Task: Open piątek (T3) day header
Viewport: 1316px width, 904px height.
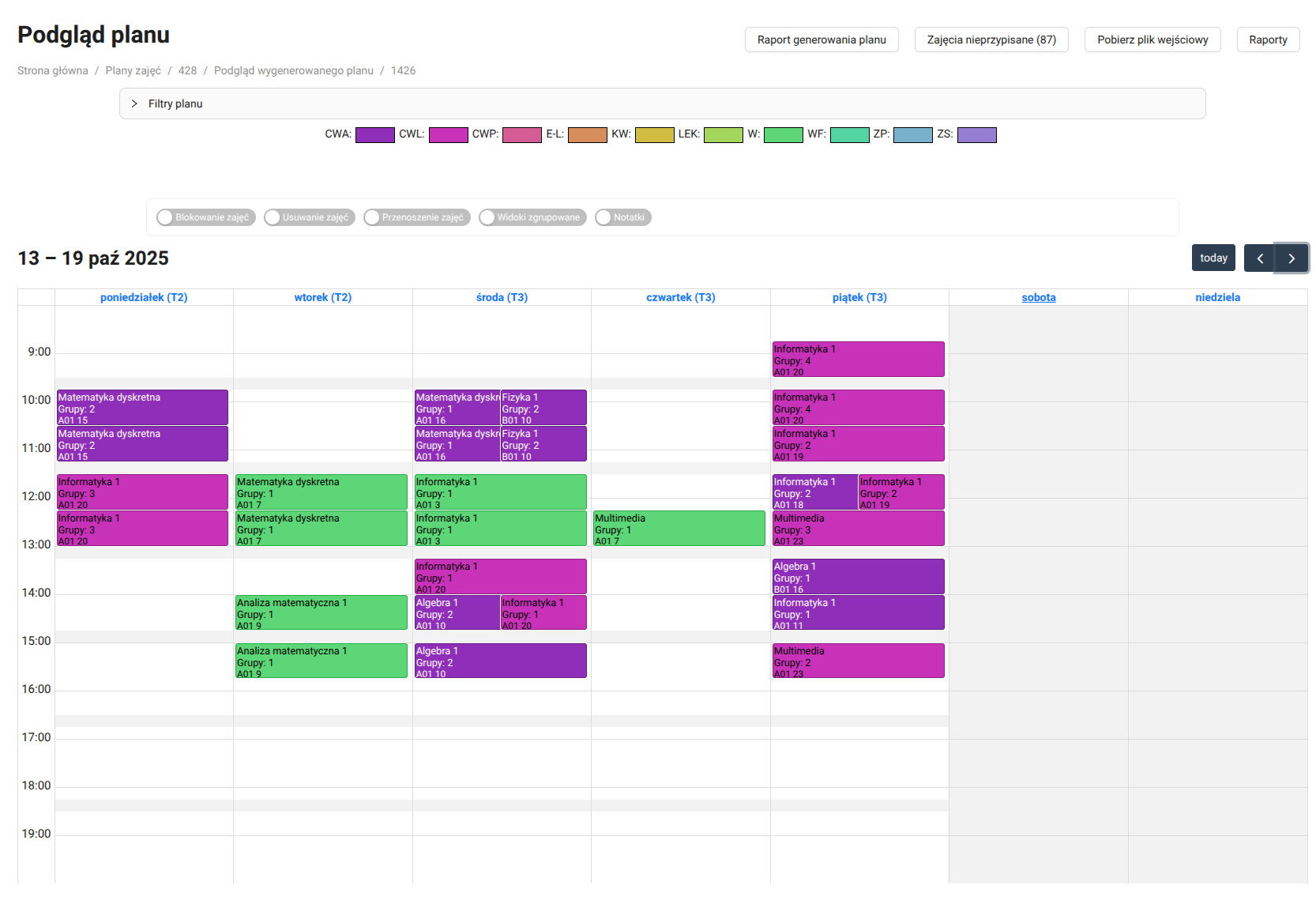Action: [859, 298]
